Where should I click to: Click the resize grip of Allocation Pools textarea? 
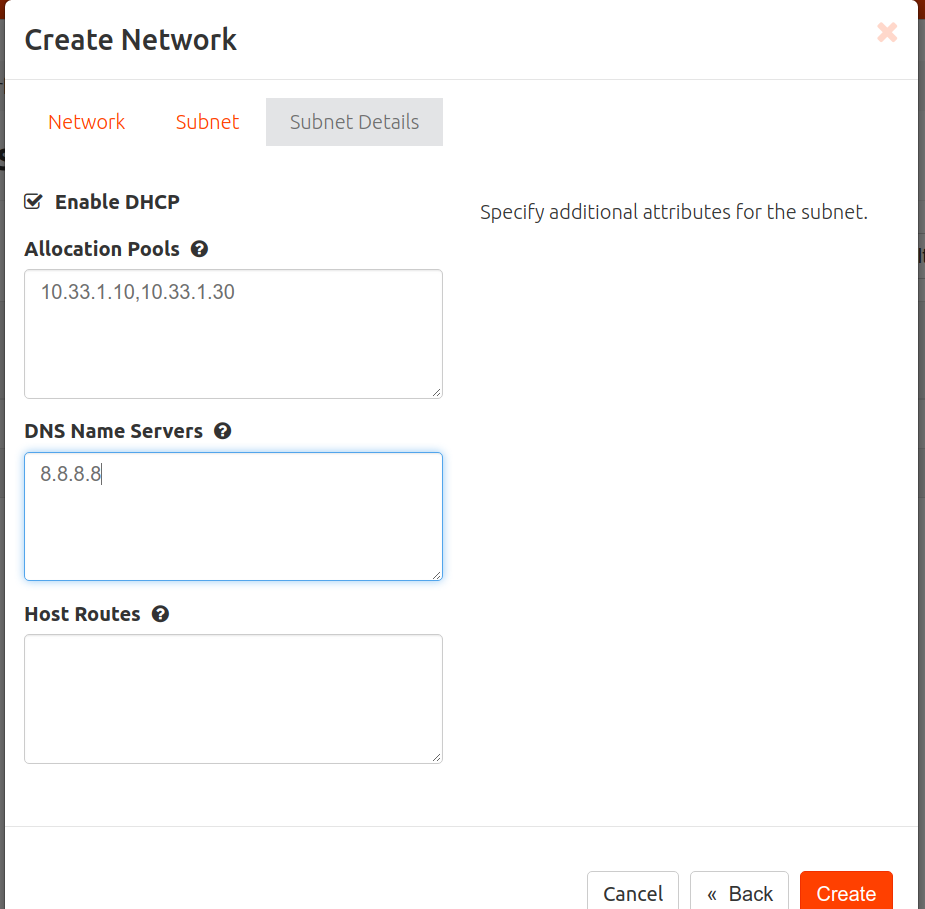pyautogui.click(x=437, y=393)
